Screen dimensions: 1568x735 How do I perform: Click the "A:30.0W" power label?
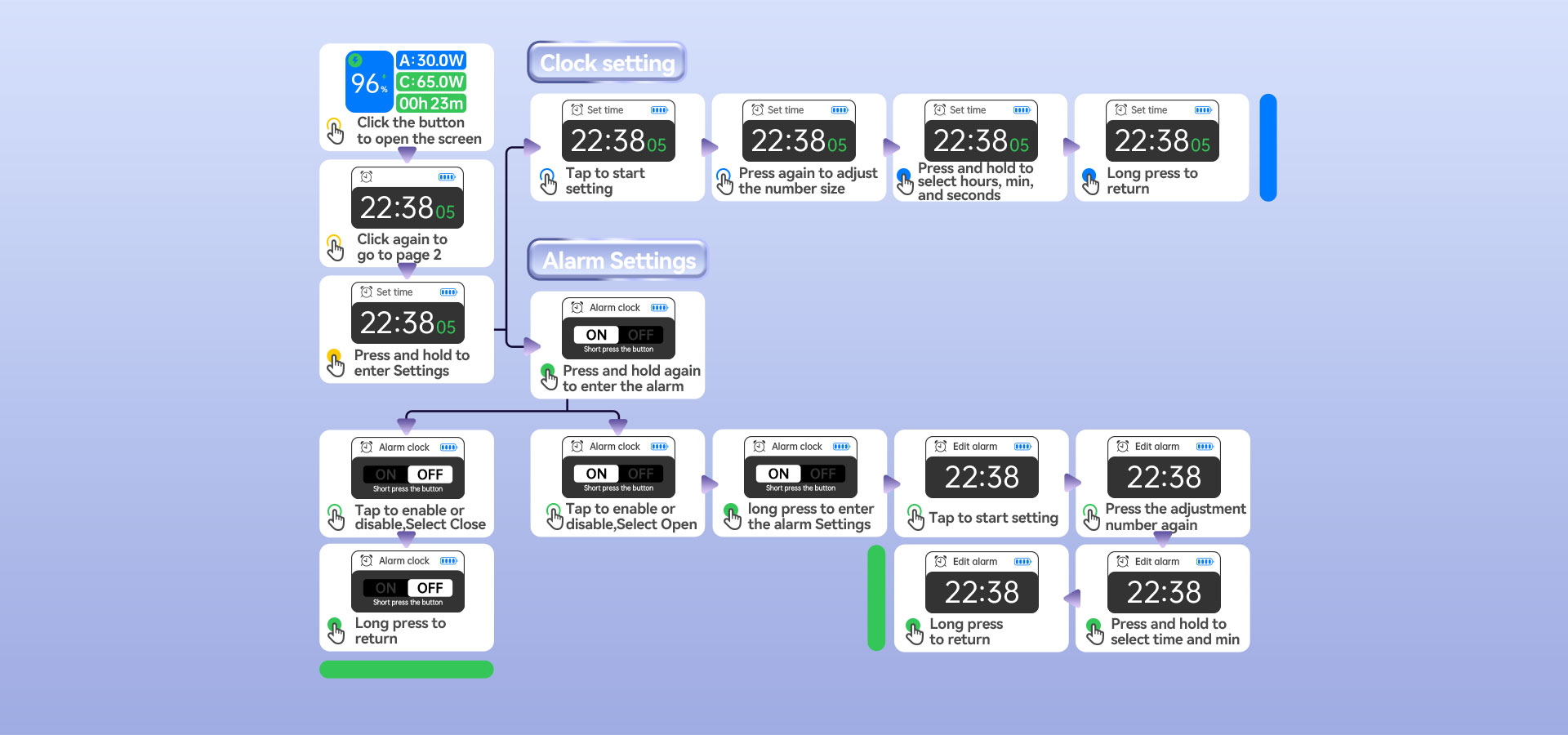431,60
